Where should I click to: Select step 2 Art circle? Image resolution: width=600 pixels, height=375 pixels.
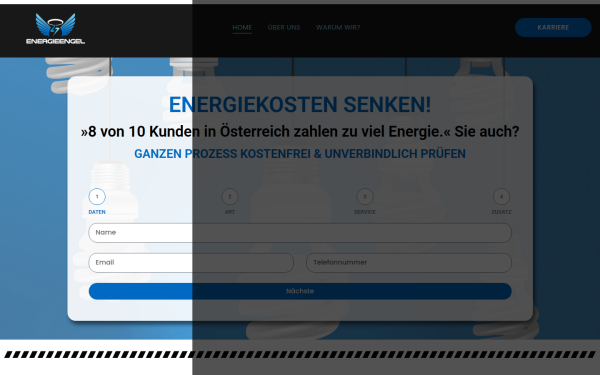tap(230, 197)
